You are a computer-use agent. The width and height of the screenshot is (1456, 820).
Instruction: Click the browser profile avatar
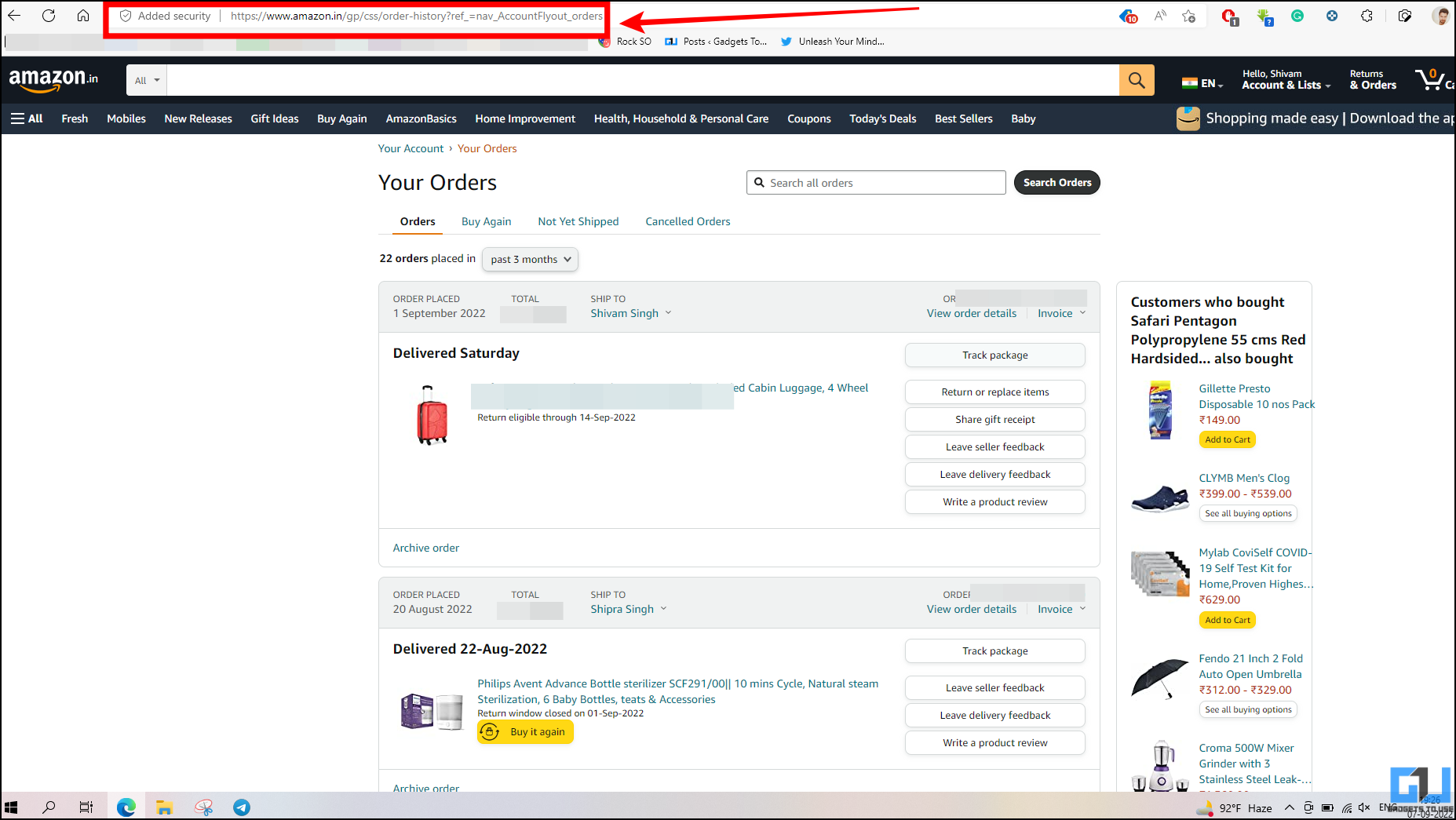tap(1440, 16)
